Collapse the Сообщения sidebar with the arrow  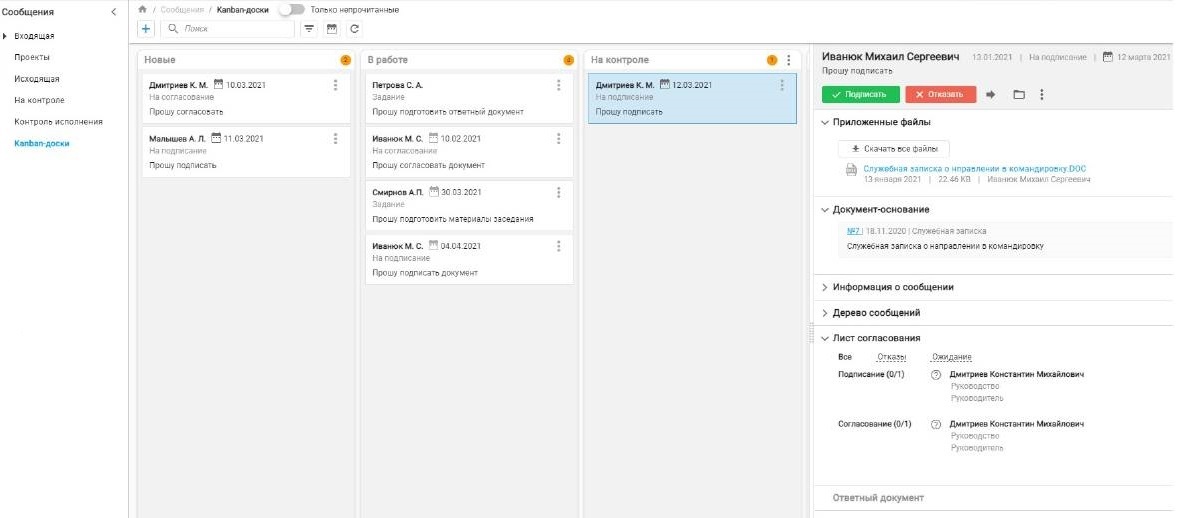(113, 12)
